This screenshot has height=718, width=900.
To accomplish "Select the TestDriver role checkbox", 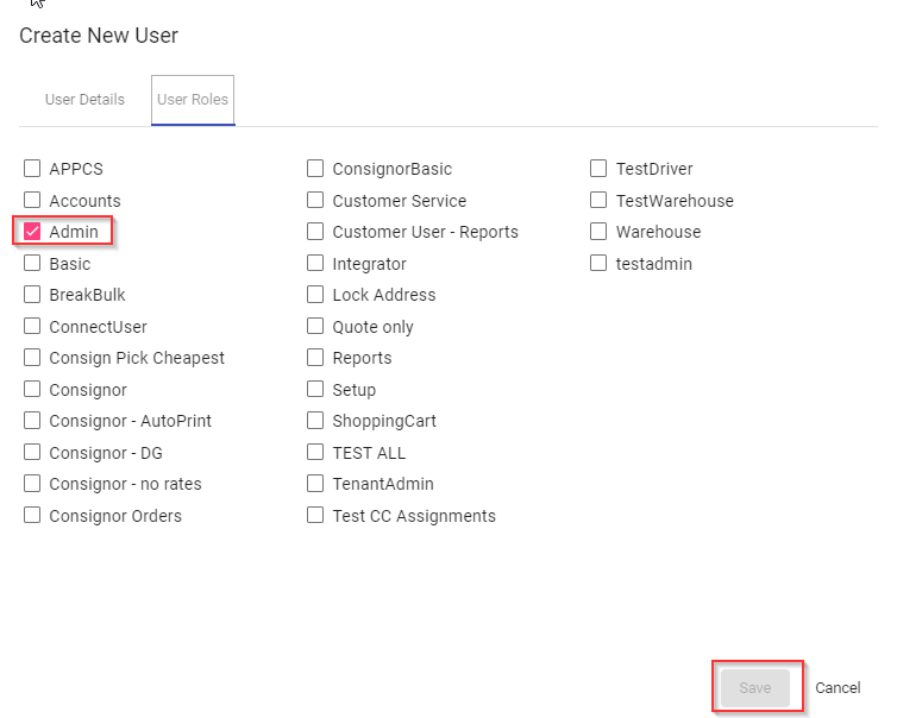I will [599, 169].
